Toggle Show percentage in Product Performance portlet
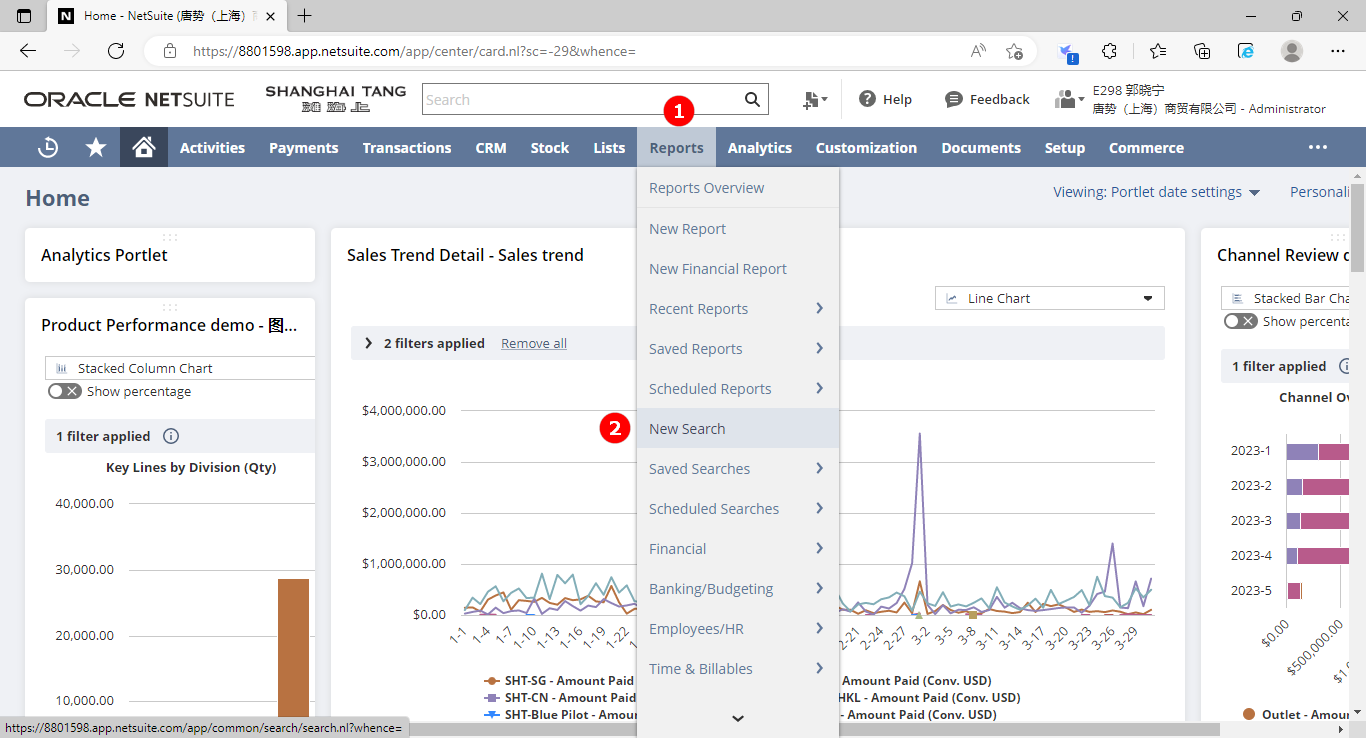This screenshot has width=1366, height=738. click(x=65, y=391)
